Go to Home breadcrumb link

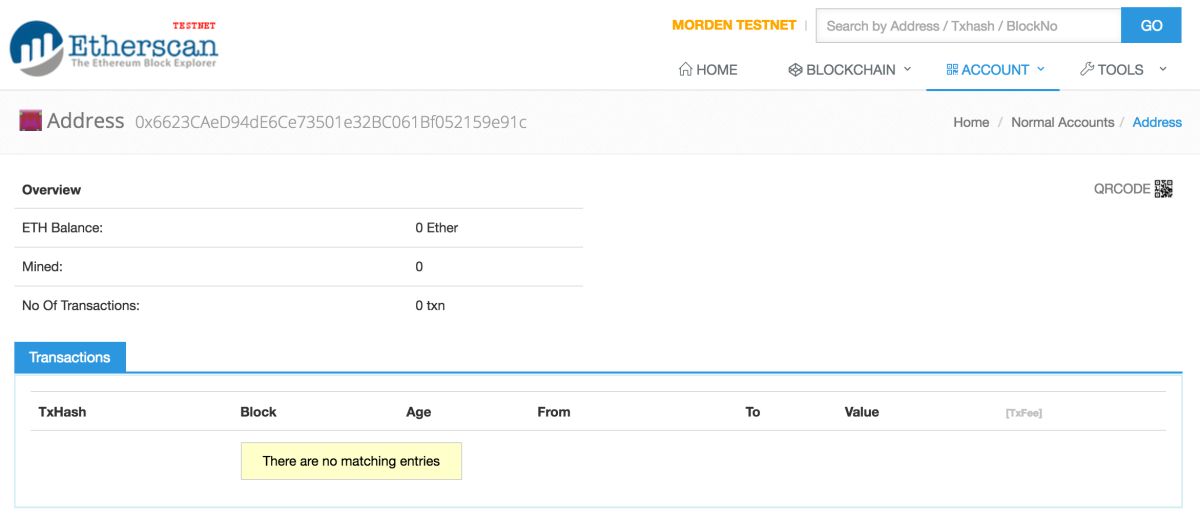(x=971, y=122)
